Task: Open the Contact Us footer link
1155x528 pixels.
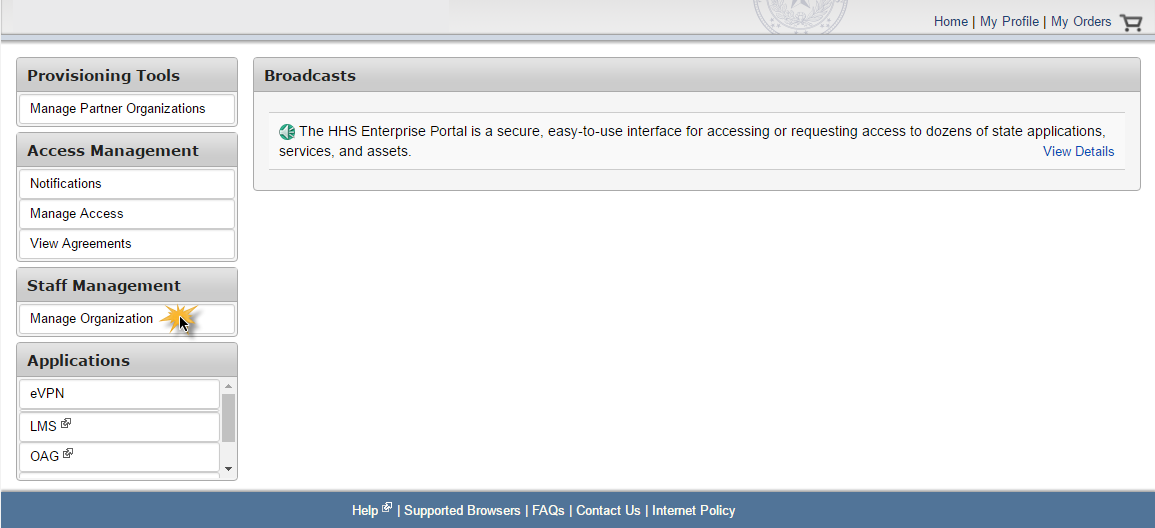Action: pyautogui.click(x=608, y=510)
